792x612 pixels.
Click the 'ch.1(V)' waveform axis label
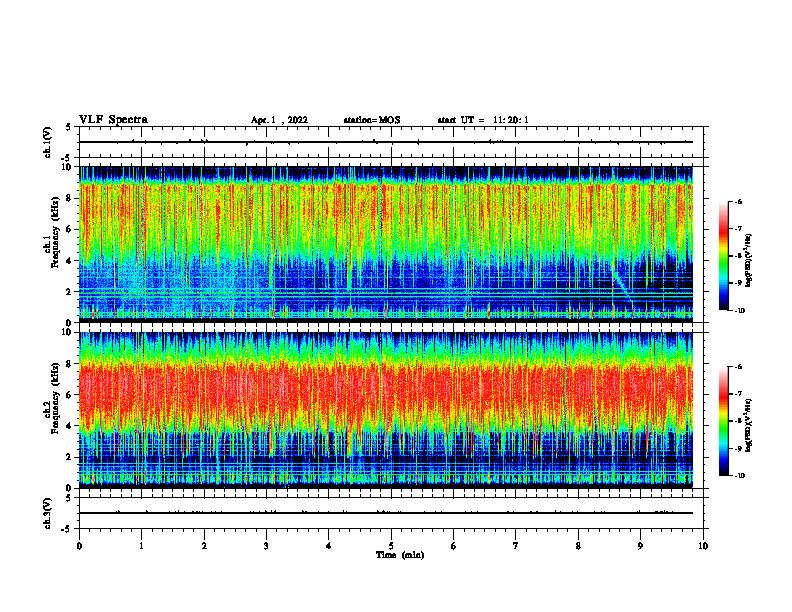48,142
